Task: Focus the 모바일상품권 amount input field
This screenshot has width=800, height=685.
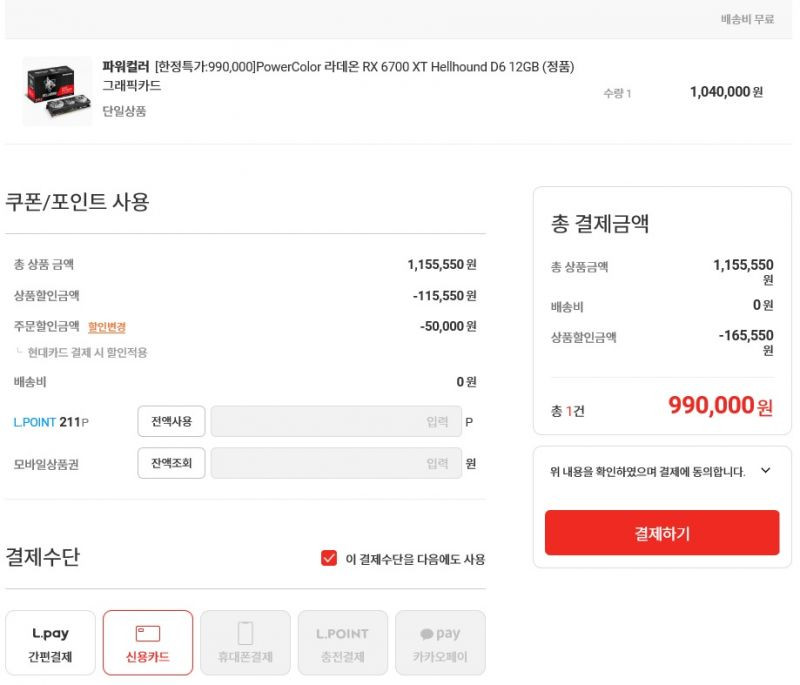Action: (x=336, y=463)
